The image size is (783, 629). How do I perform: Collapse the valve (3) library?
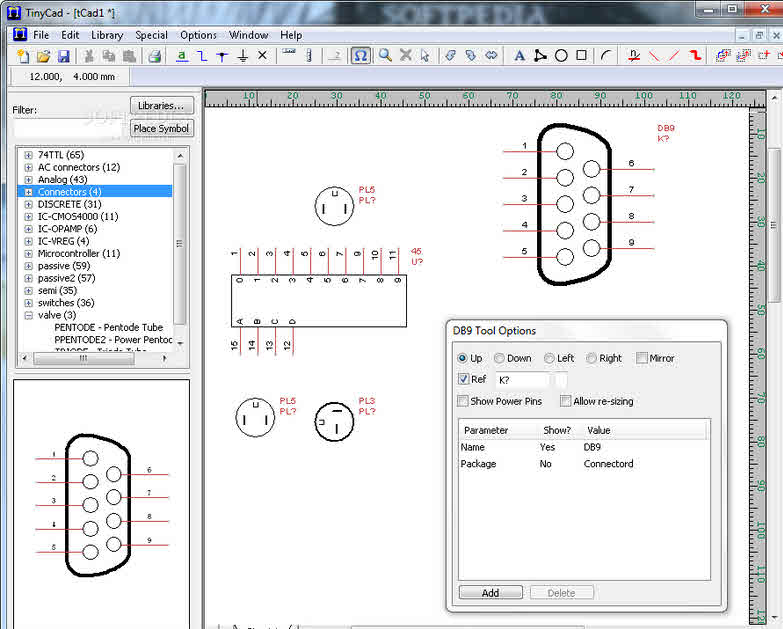click(28, 315)
